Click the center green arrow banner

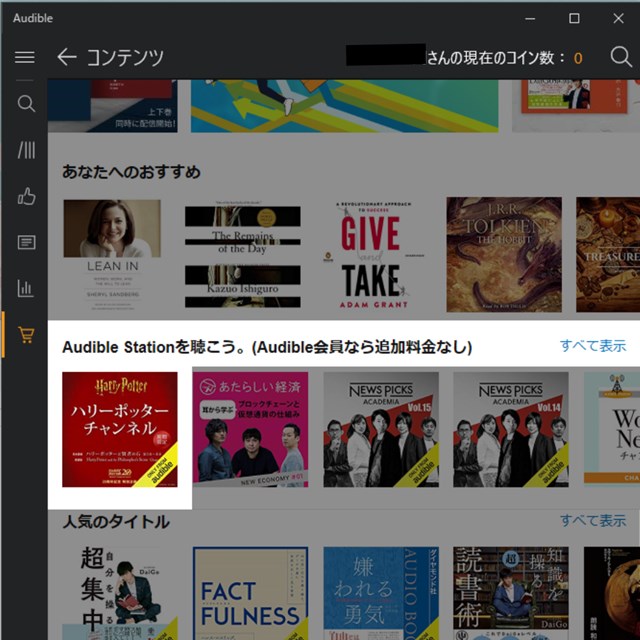344,106
